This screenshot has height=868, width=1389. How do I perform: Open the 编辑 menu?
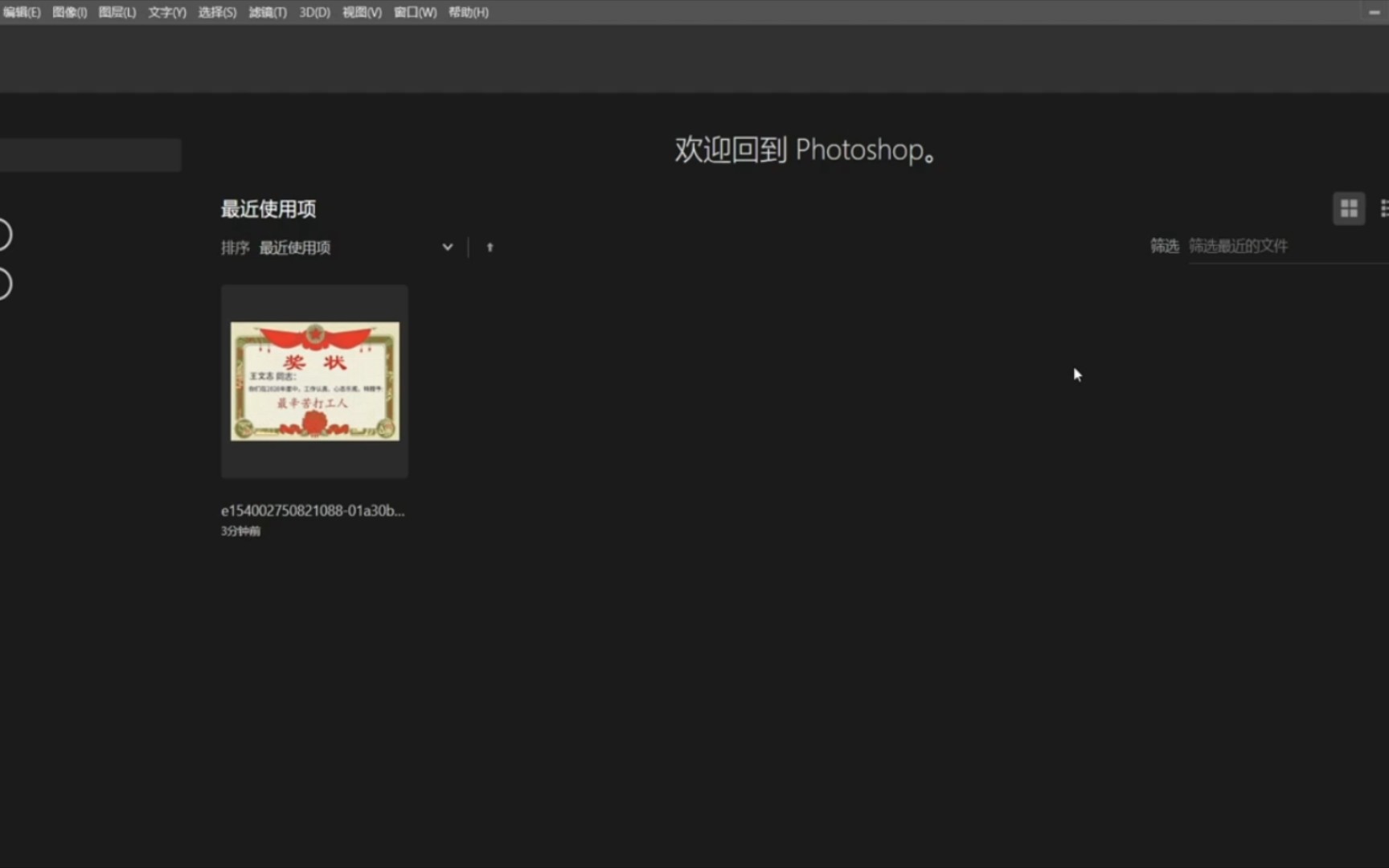[x=23, y=12]
